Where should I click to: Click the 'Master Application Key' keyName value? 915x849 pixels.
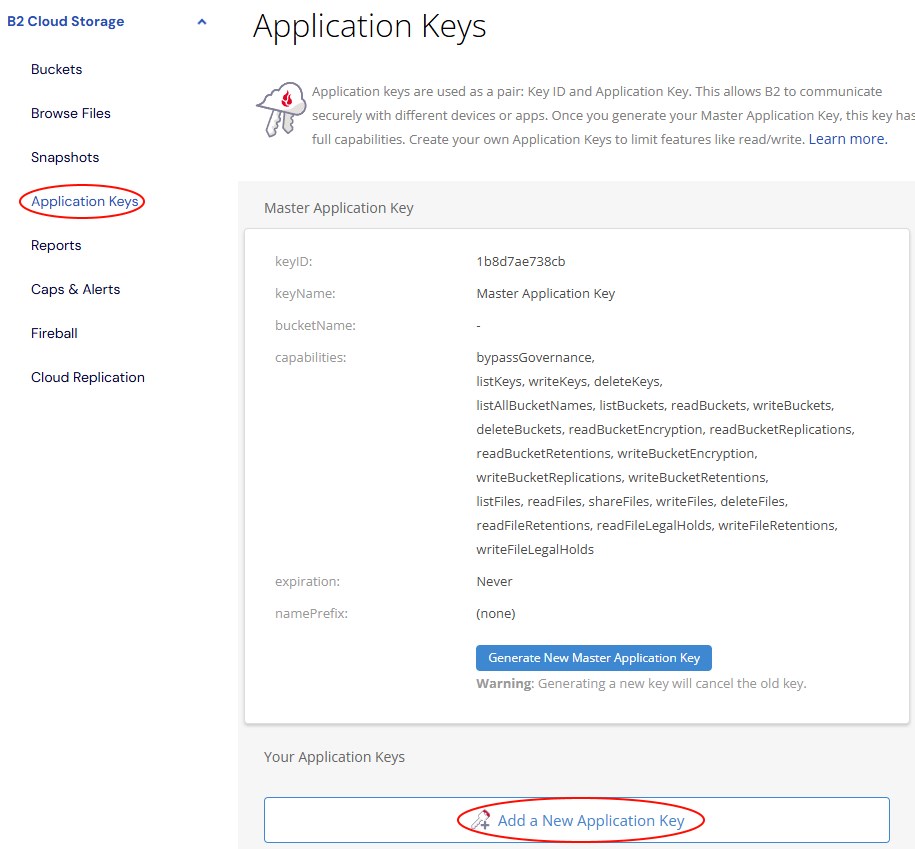pyautogui.click(x=546, y=294)
